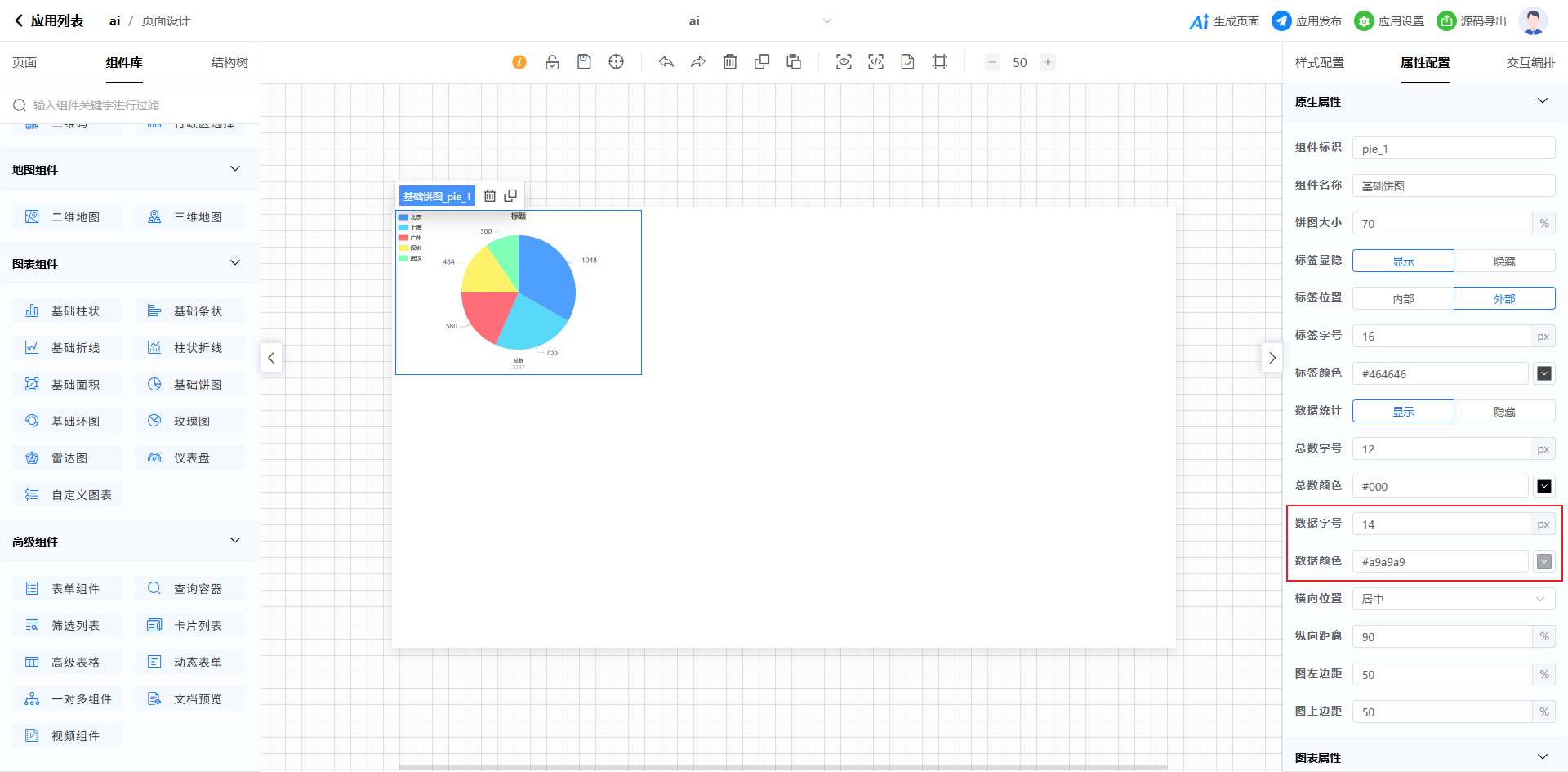Click the lock icon in toolbar

tap(552, 62)
